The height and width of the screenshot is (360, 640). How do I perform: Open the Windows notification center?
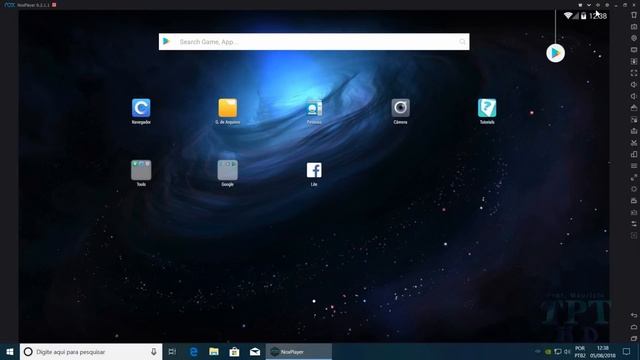pos(627,352)
